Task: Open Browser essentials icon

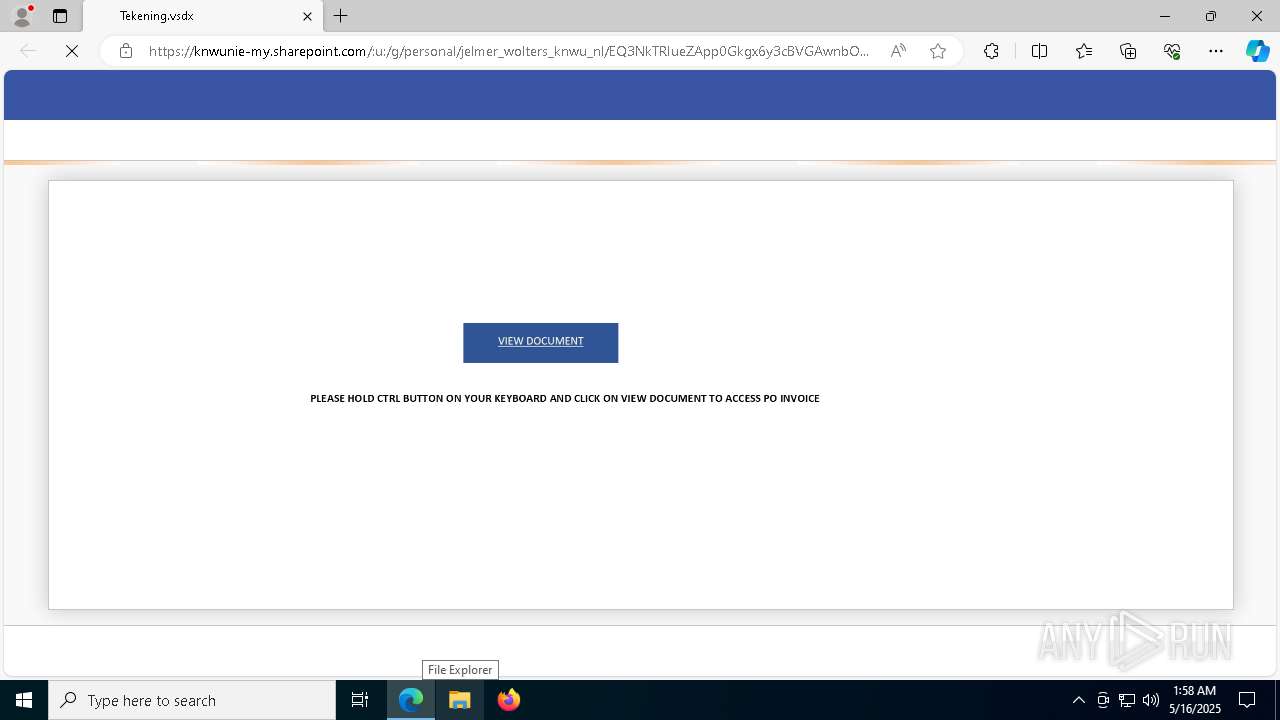Action: pyautogui.click(x=1172, y=51)
